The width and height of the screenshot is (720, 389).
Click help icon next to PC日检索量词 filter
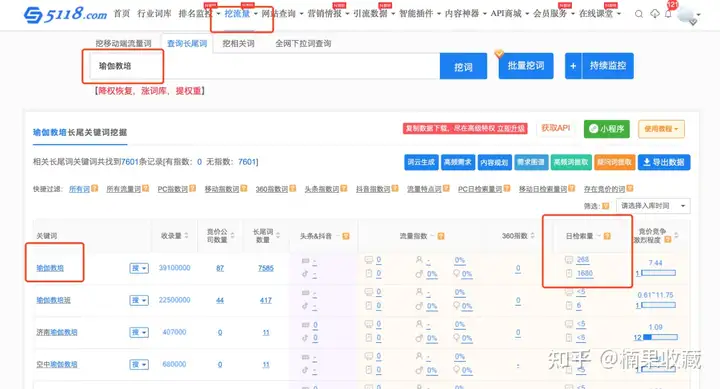coord(507,188)
